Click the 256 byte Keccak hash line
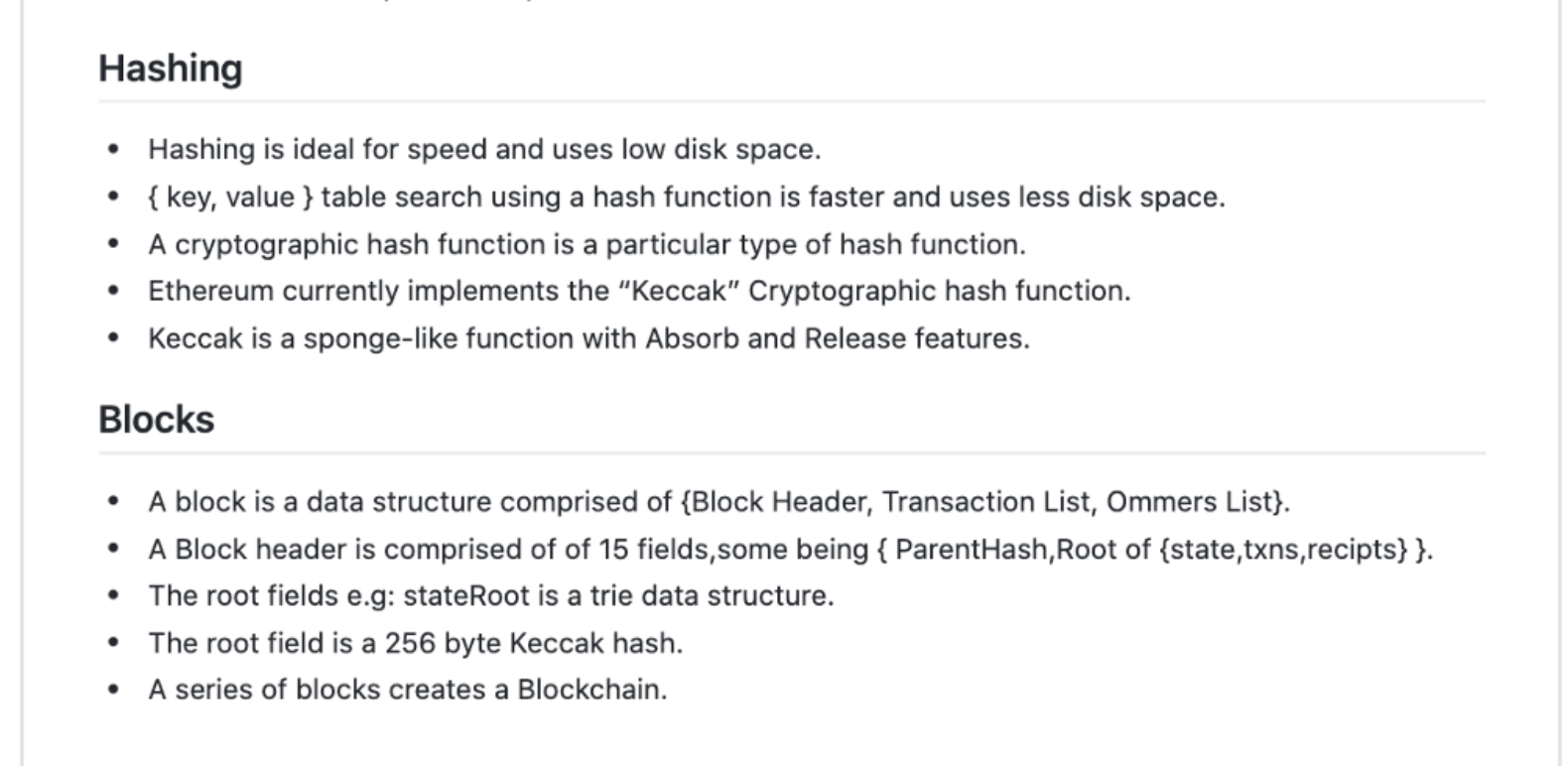1568x766 pixels. pos(416,643)
